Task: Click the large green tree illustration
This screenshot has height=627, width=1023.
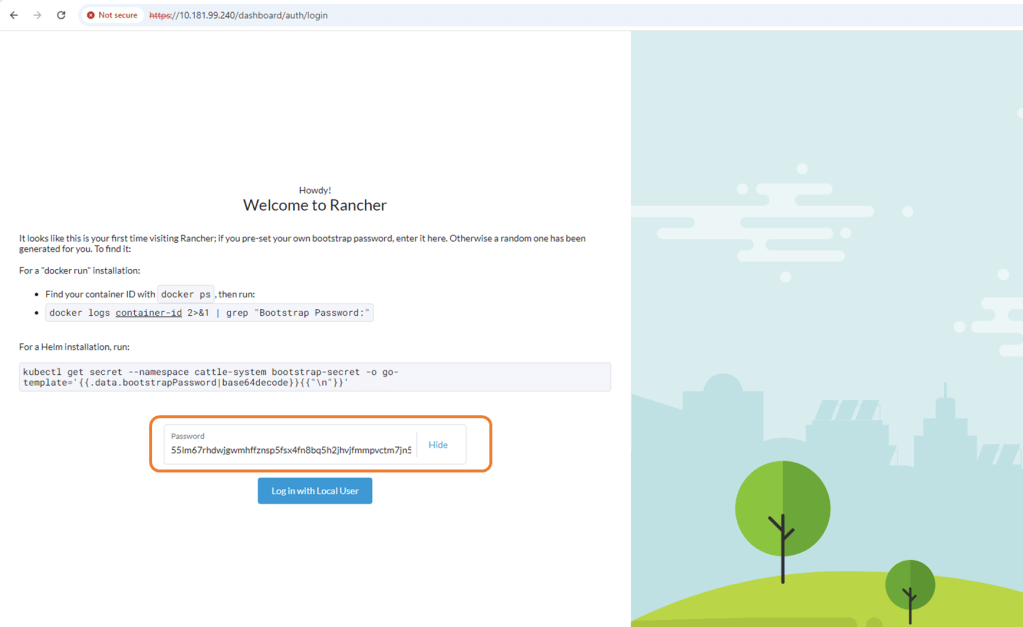Action: coord(782,510)
